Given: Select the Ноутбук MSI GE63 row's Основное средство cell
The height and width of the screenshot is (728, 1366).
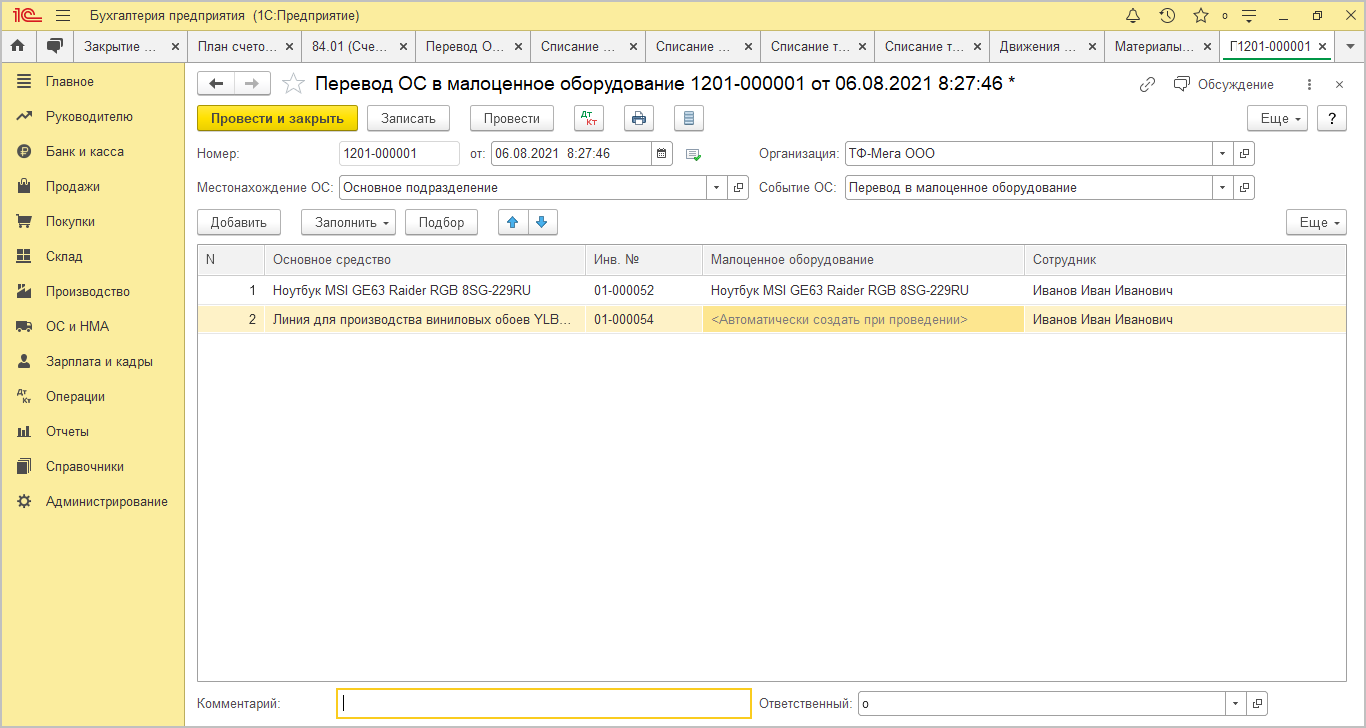Looking at the screenshot, I should click(x=425, y=290).
